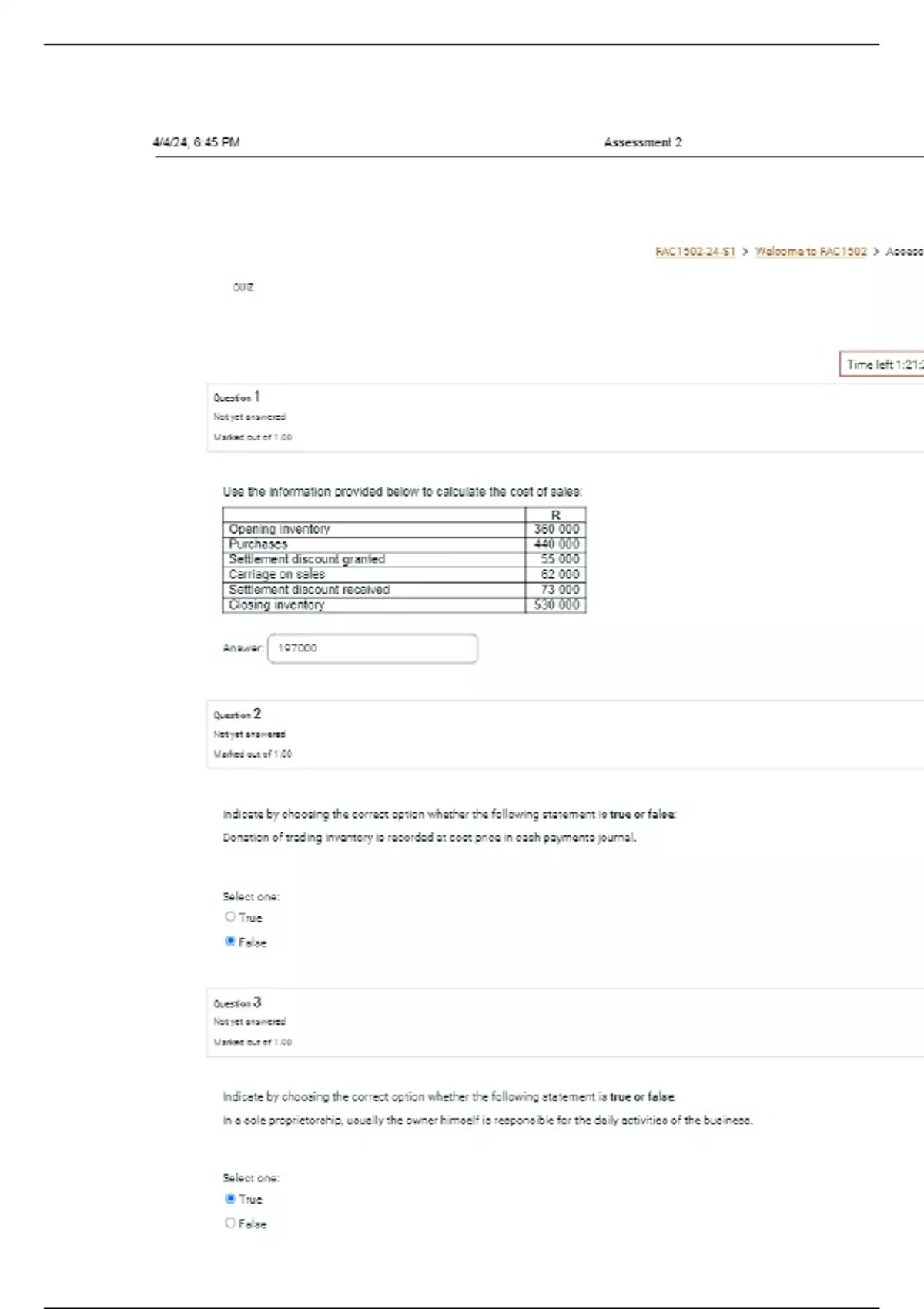Viewport: 924px width, 1309px height.
Task: Click the chevron after FAC1502-24-S1 breadcrumb
Action: 745,252
